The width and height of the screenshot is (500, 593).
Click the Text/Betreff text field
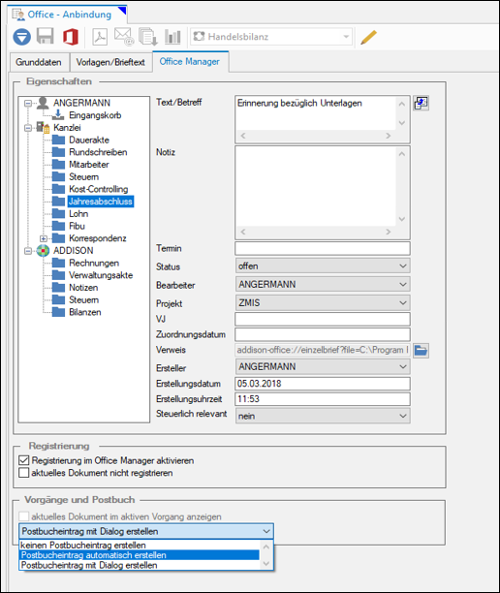[316, 113]
